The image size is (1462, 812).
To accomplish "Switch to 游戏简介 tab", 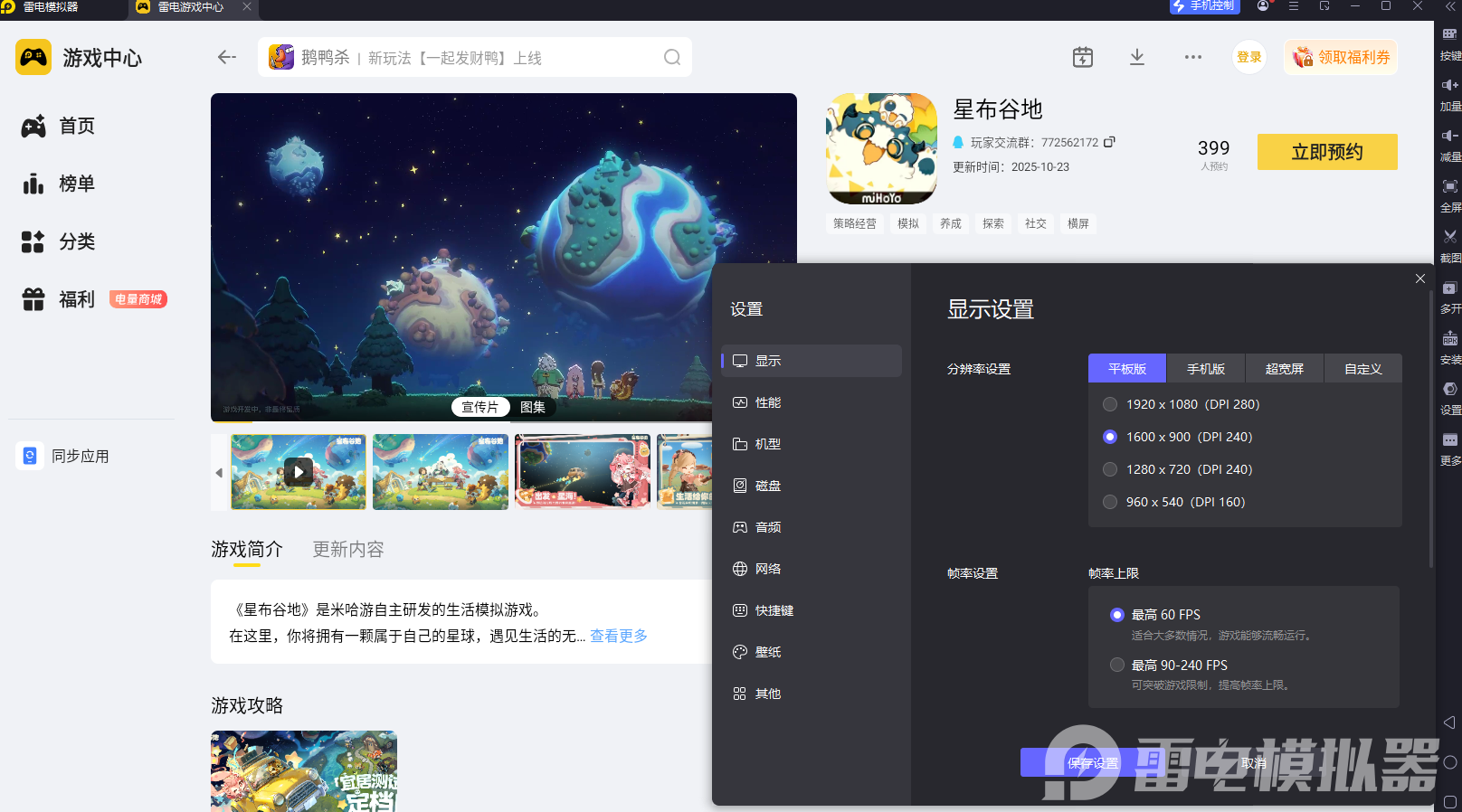I will pos(247,549).
